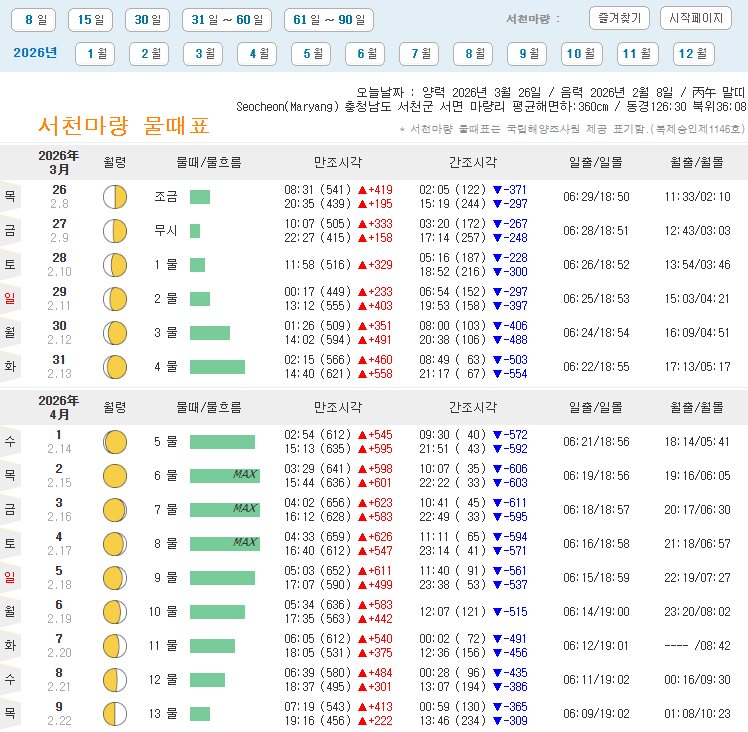Click the 7물 MAX tide flow bar

click(225, 510)
